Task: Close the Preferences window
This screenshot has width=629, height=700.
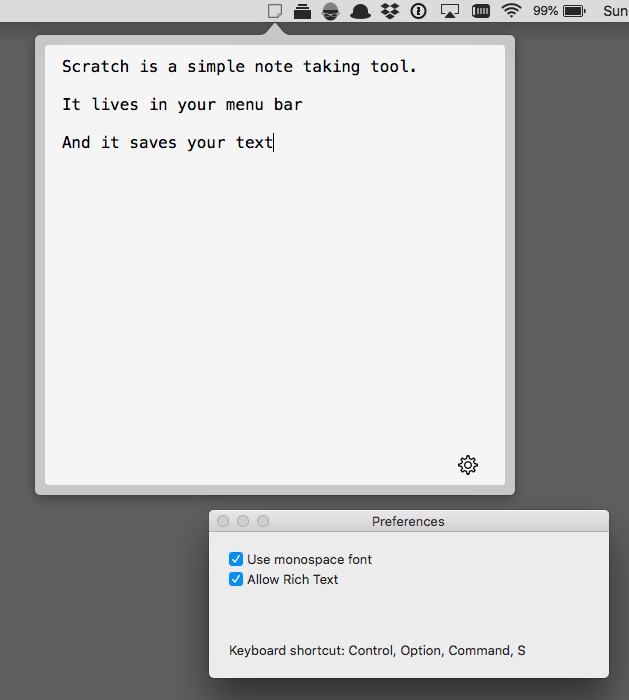Action: click(x=223, y=521)
